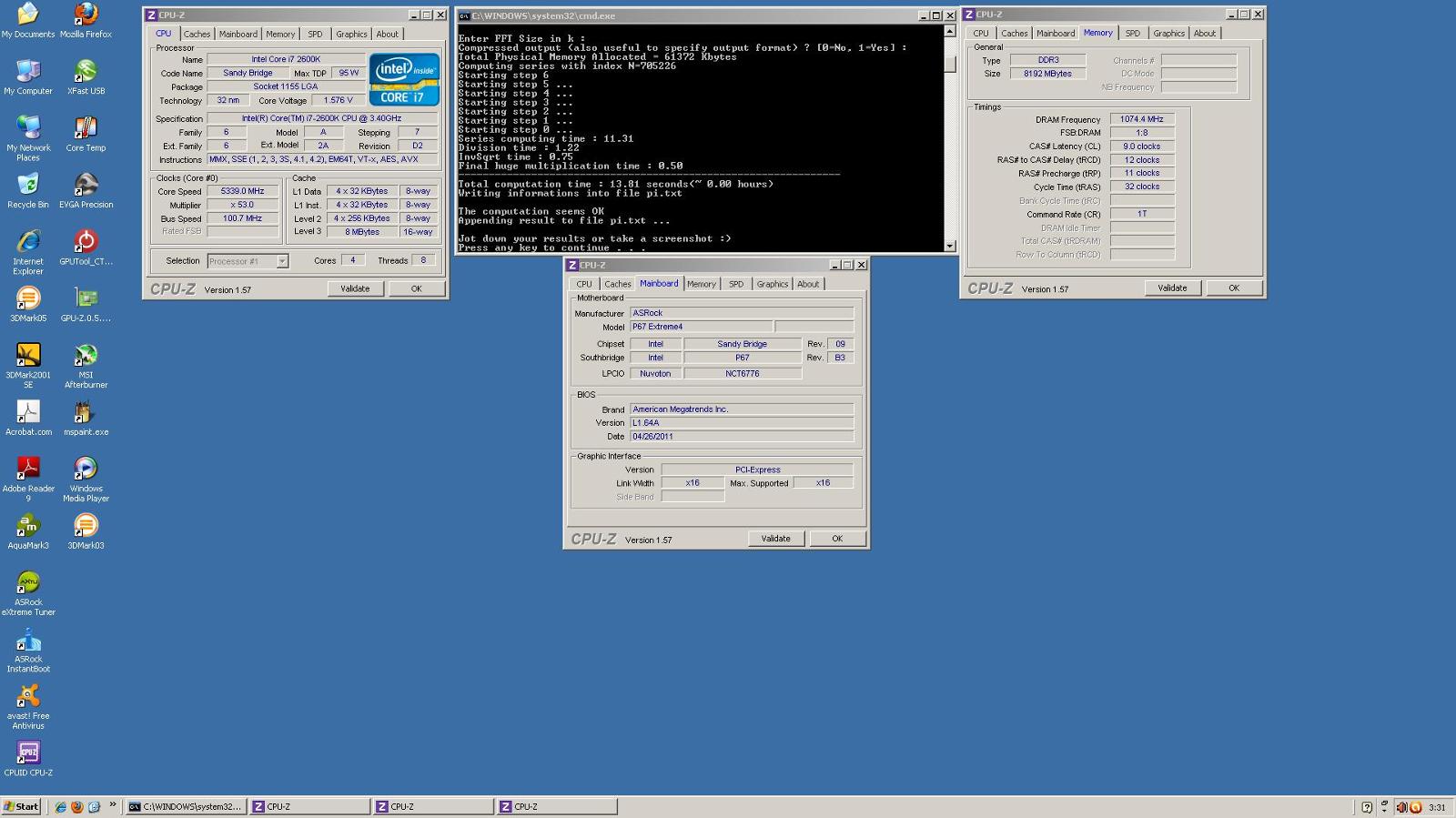This screenshot has height=818, width=1456.
Task: Open Adobe Reader 9 icon
Action: coord(27,480)
